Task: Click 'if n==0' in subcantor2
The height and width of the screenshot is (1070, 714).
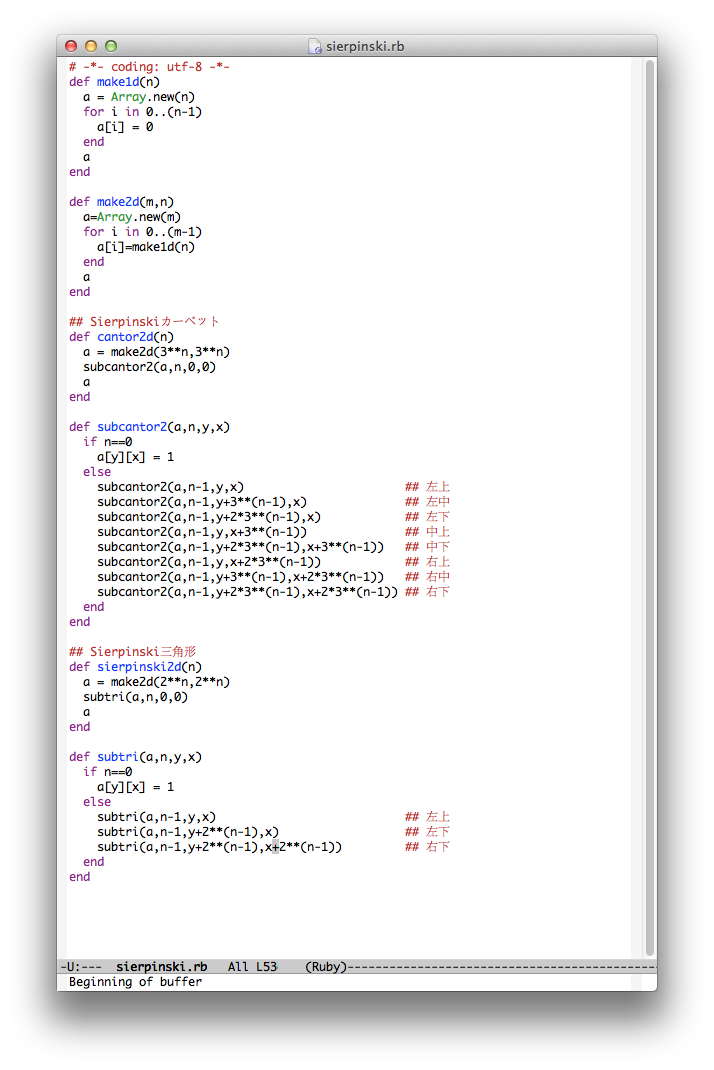Action: 107,442
